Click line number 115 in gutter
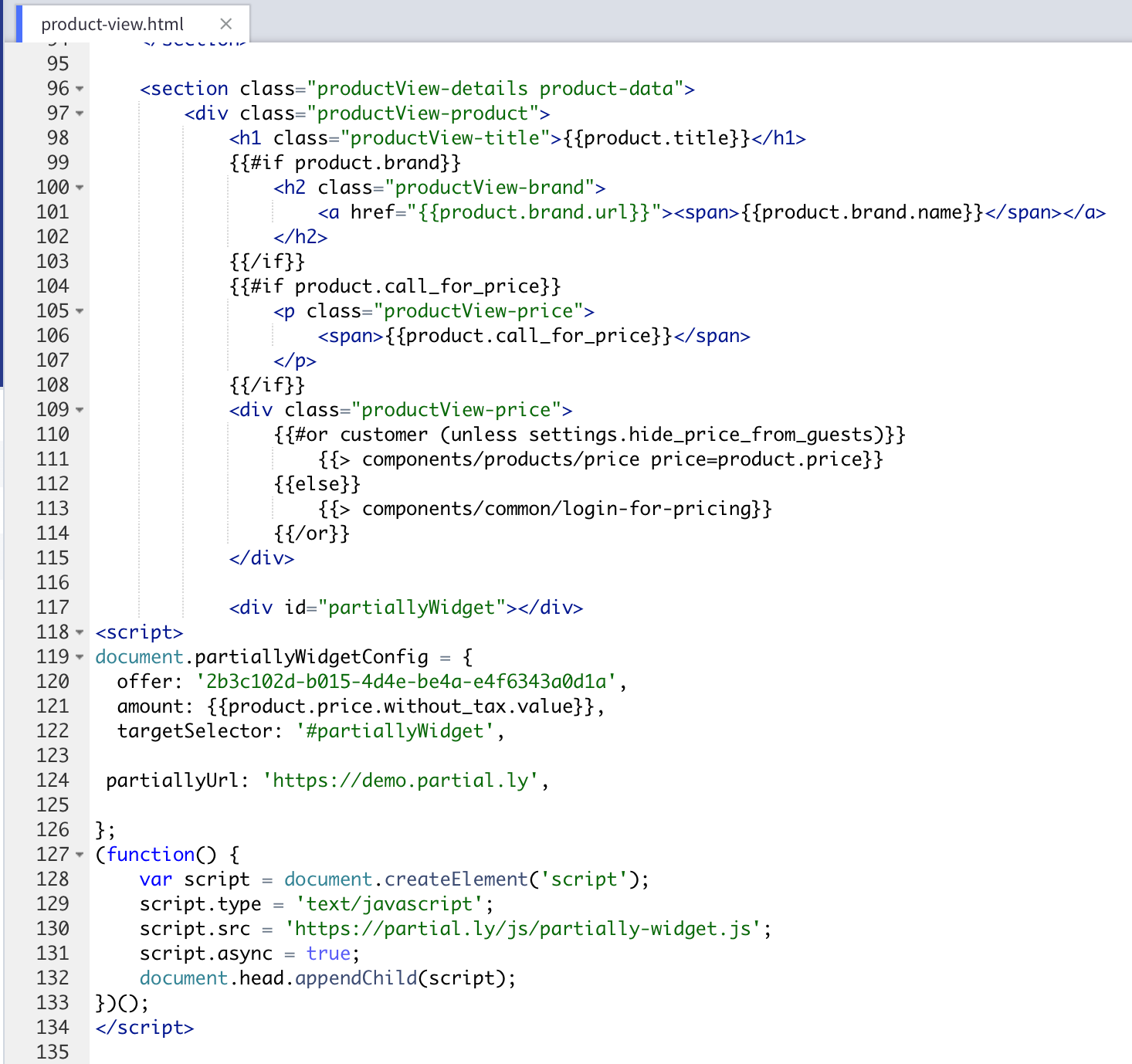This screenshot has width=1132, height=1064. pos(53,557)
